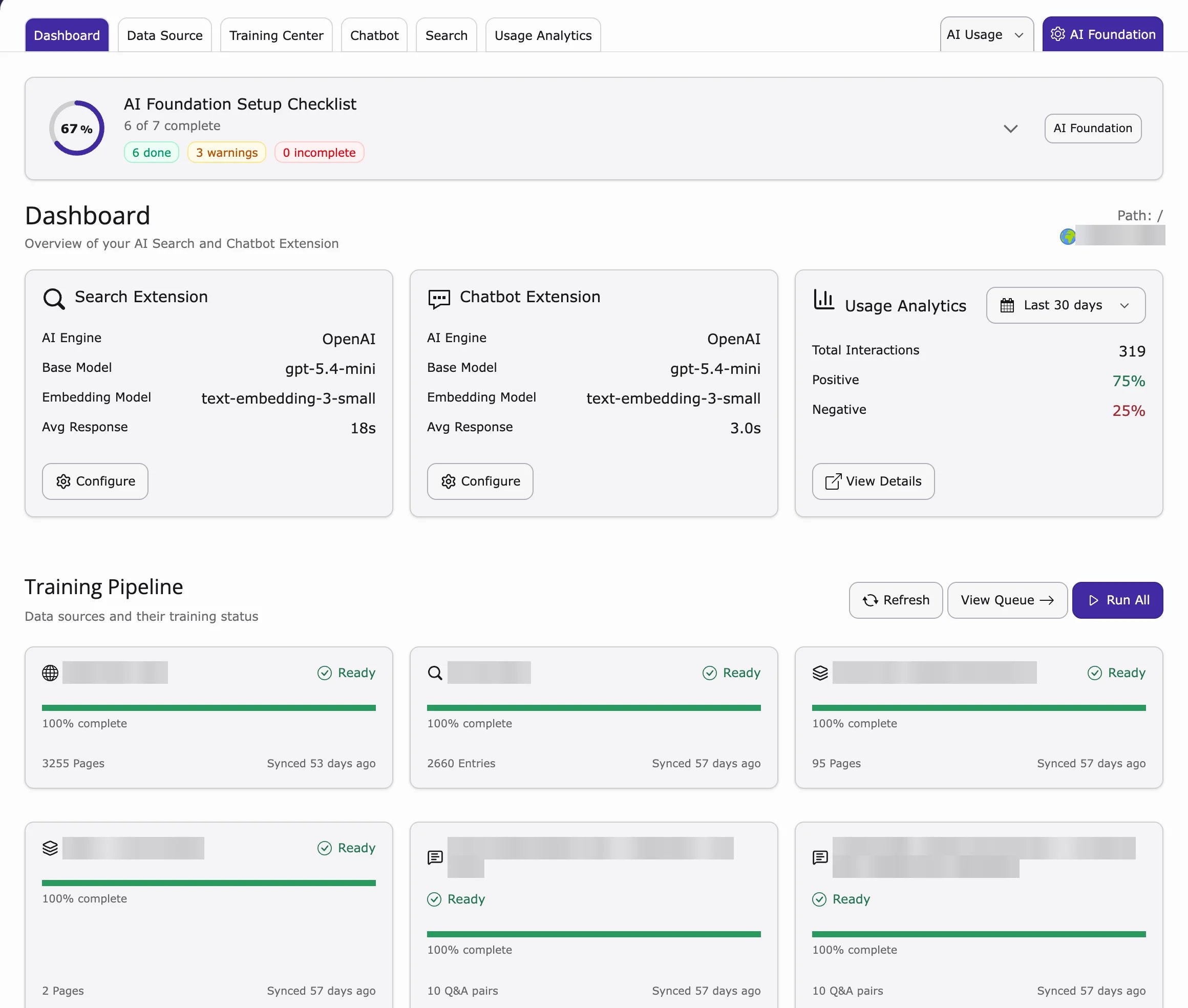The image size is (1188, 1008).
Task: Click the 67% circular progress indicator
Action: pyautogui.click(x=76, y=128)
